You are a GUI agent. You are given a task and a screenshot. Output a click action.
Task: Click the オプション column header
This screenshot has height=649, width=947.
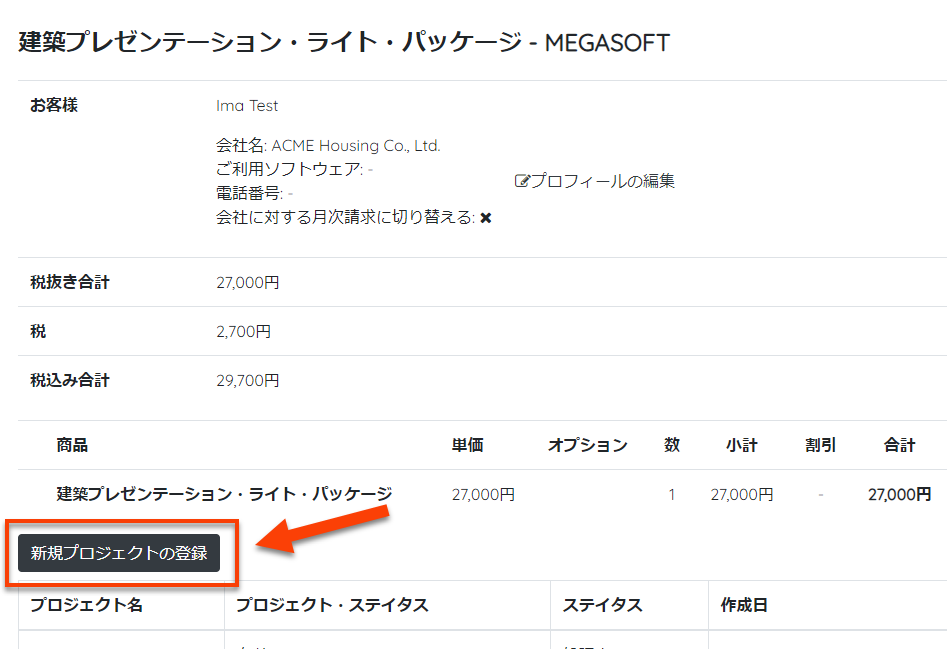[587, 445]
